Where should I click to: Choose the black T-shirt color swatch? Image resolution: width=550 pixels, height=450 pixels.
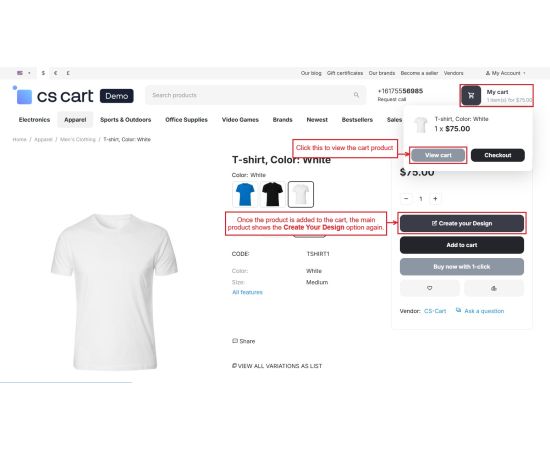273,194
